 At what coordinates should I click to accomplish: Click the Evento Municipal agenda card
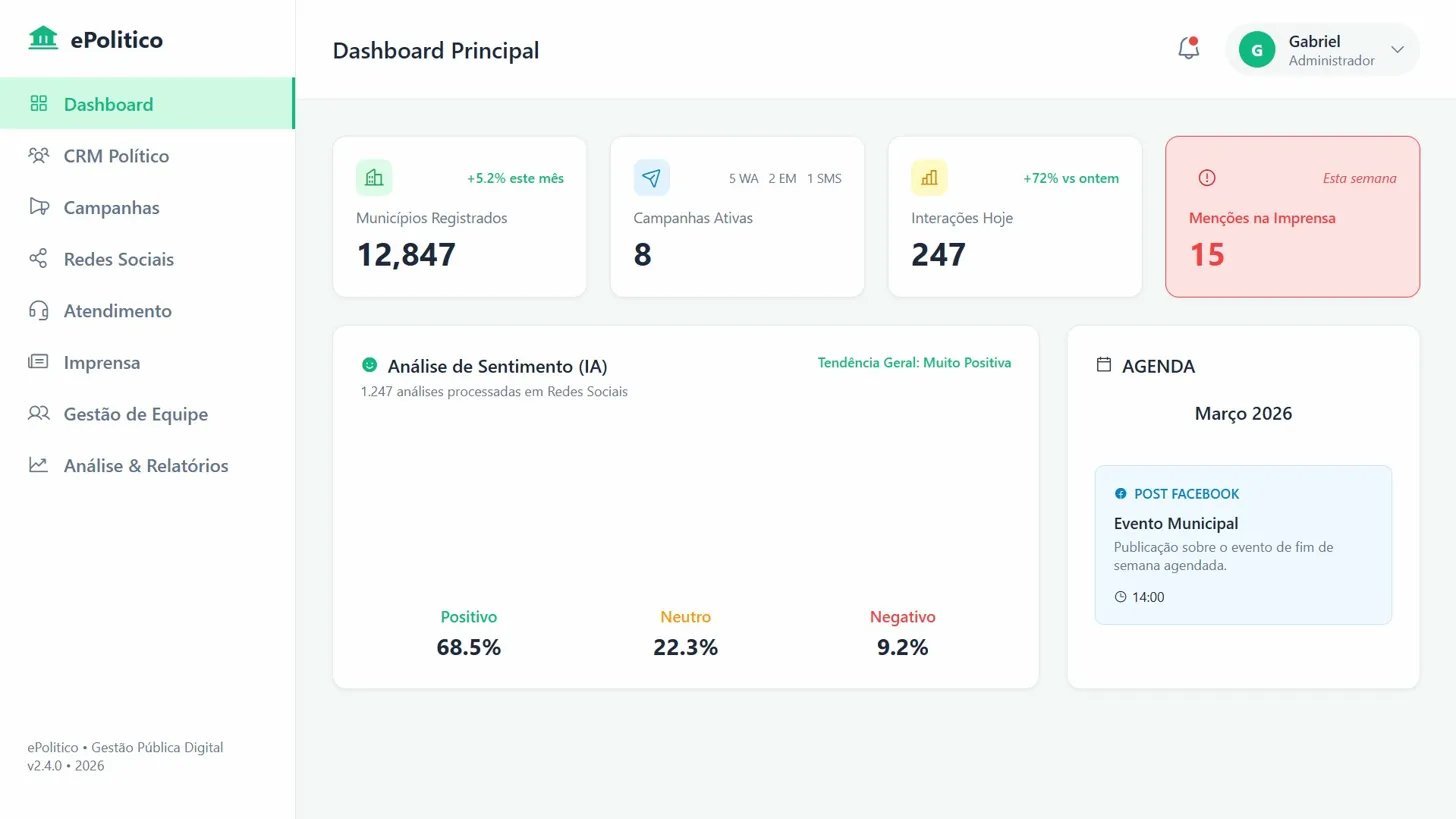pyautogui.click(x=1243, y=544)
